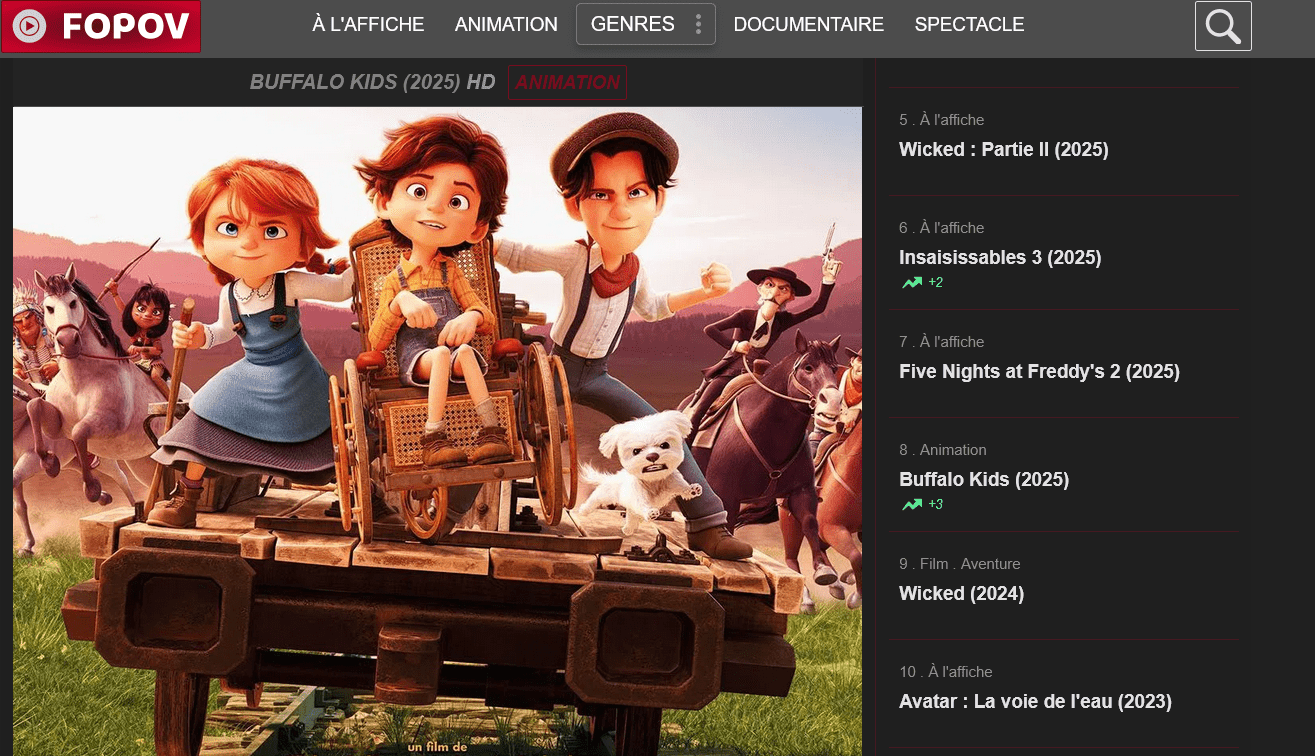Open the À L'AFFICHE menu item
This screenshot has width=1315, height=756.
368,24
